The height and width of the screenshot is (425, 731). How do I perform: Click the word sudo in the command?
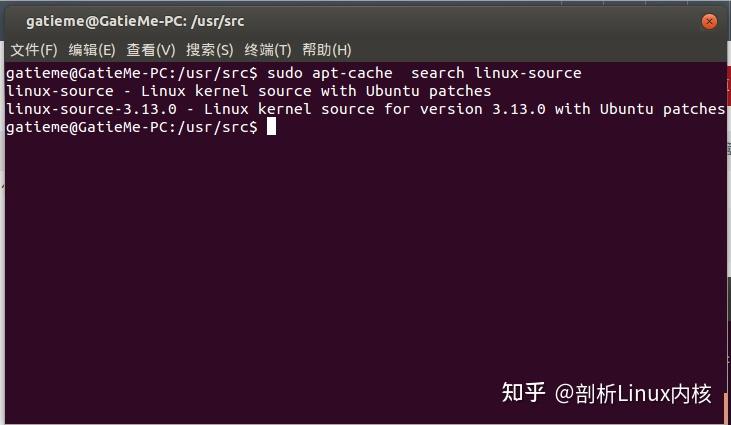coord(284,73)
